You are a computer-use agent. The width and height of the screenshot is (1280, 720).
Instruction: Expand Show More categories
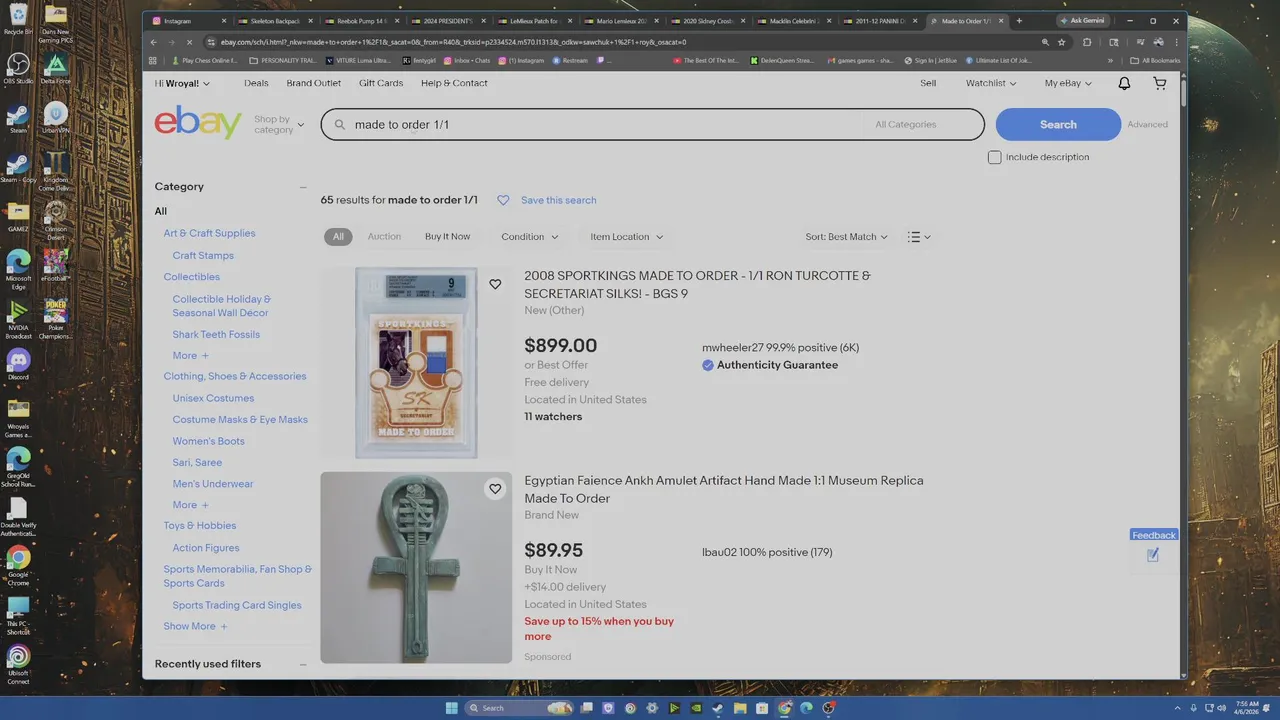(195, 626)
